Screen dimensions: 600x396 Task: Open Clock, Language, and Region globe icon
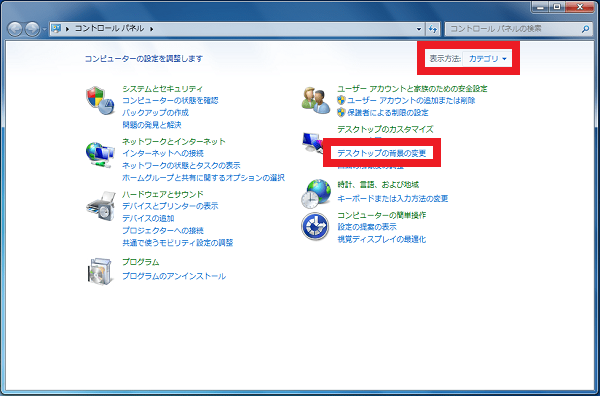point(316,193)
